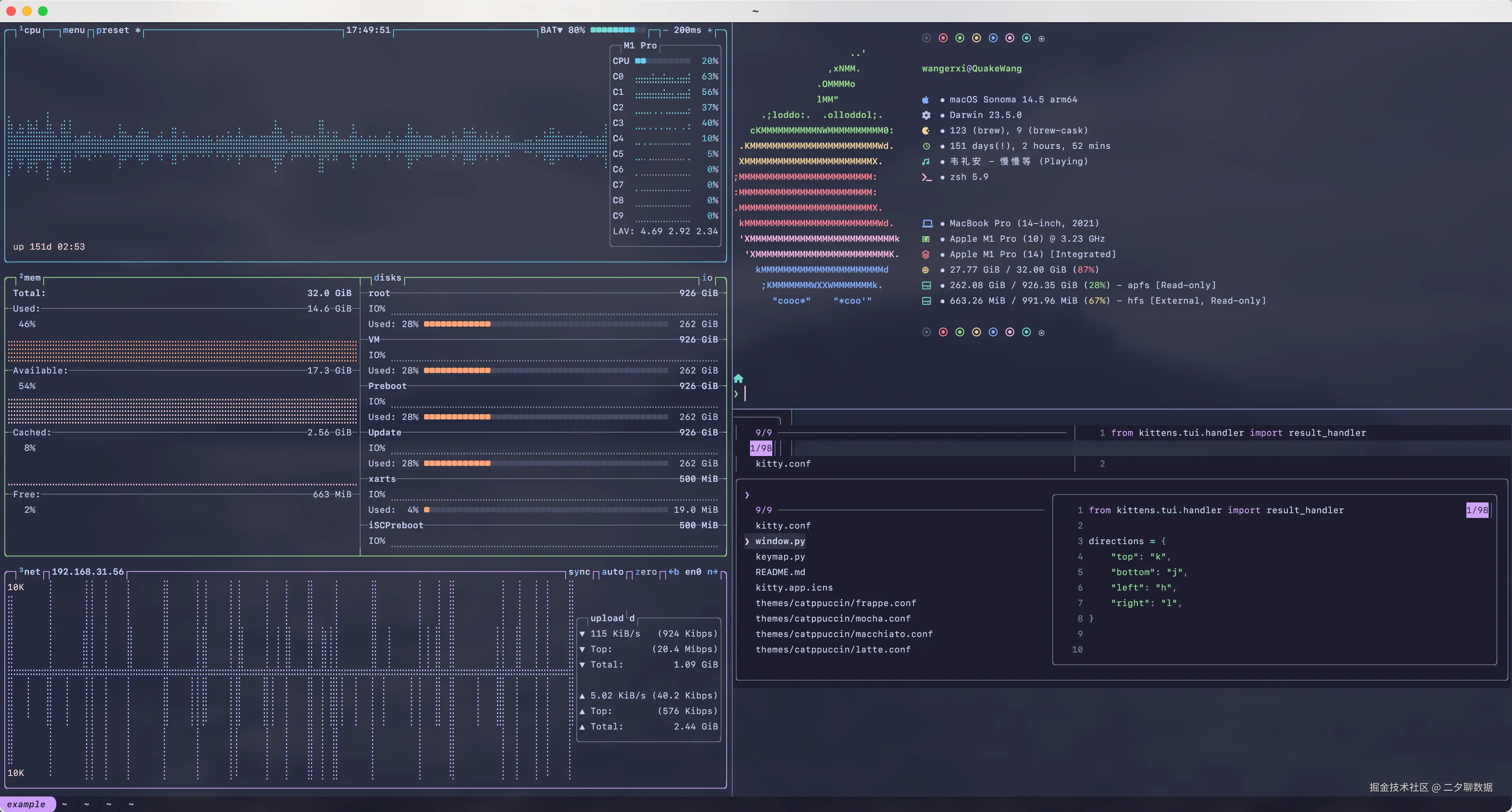Click the clock icon next to uptime
The width and height of the screenshot is (1512, 812).
[926, 146]
